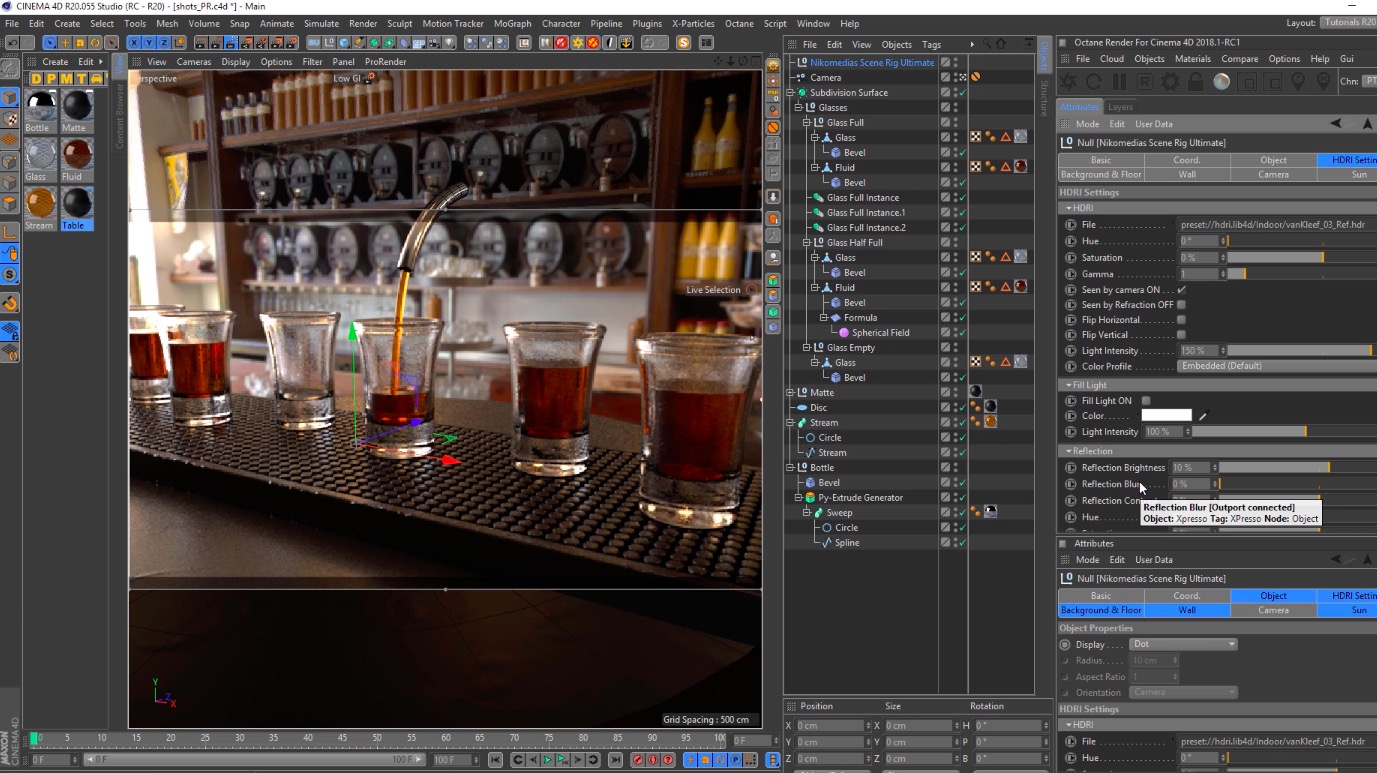This screenshot has width=1377, height=773.
Task: Select the Basic tab in lower attributes
Action: (x=1101, y=596)
